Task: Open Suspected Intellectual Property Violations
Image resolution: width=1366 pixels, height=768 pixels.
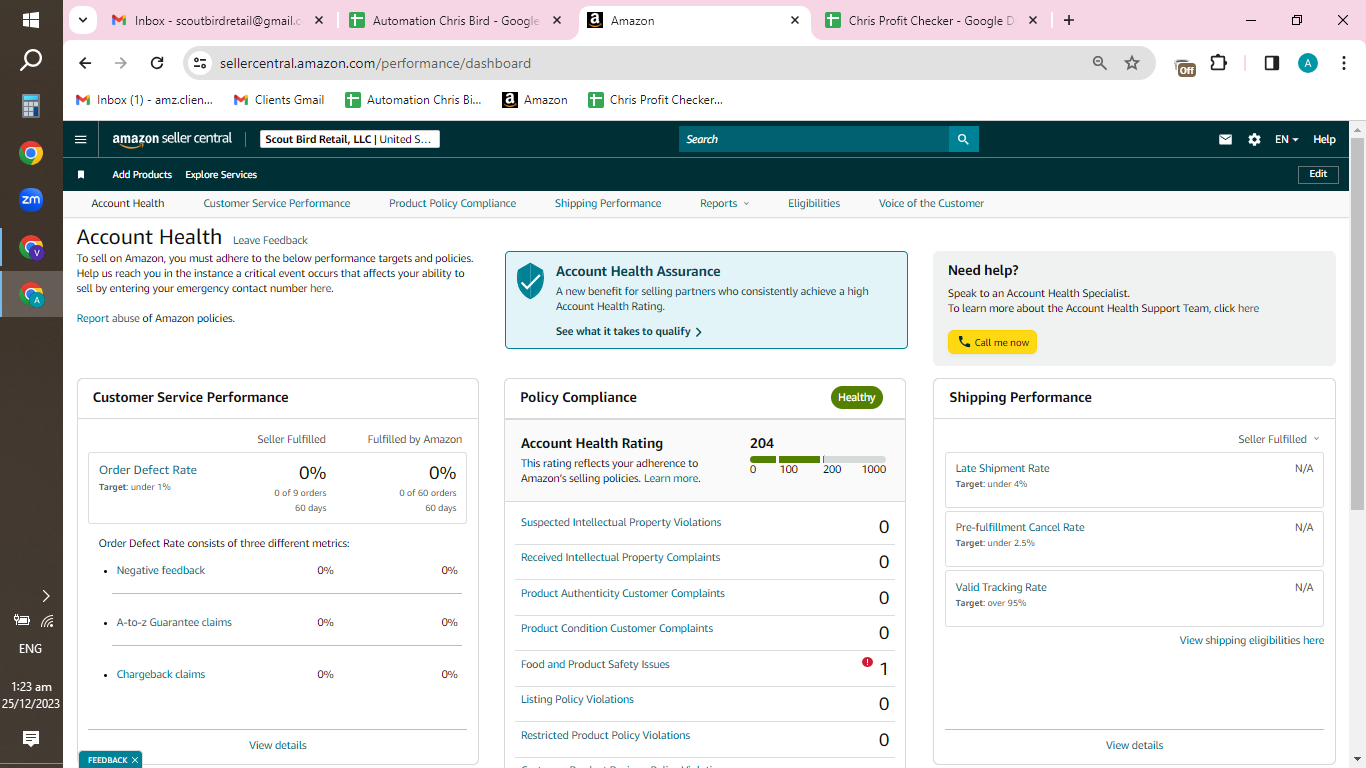Action: click(621, 522)
